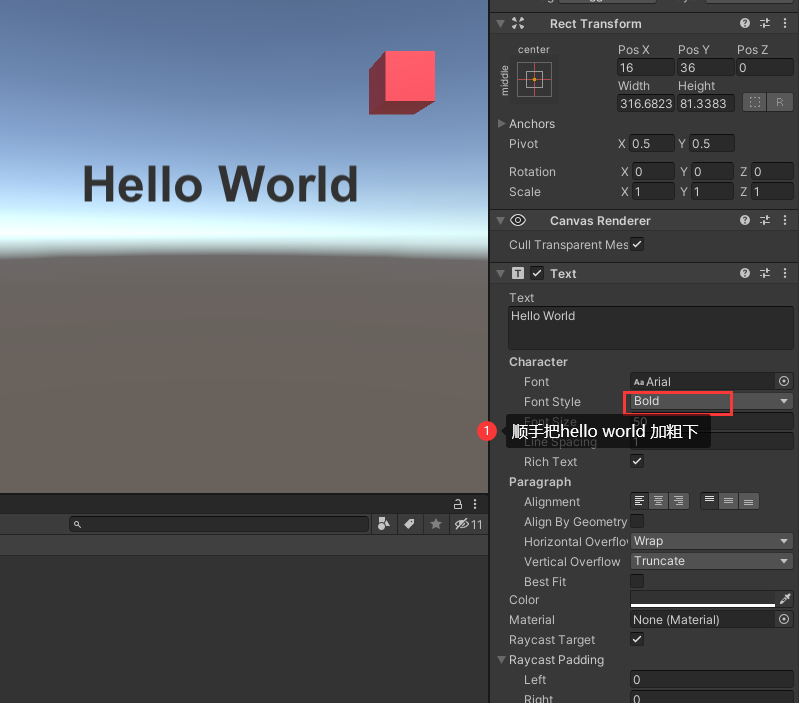This screenshot has width=799, height=703.
Task: Click the favorites star icon
Action: [436, 524]
